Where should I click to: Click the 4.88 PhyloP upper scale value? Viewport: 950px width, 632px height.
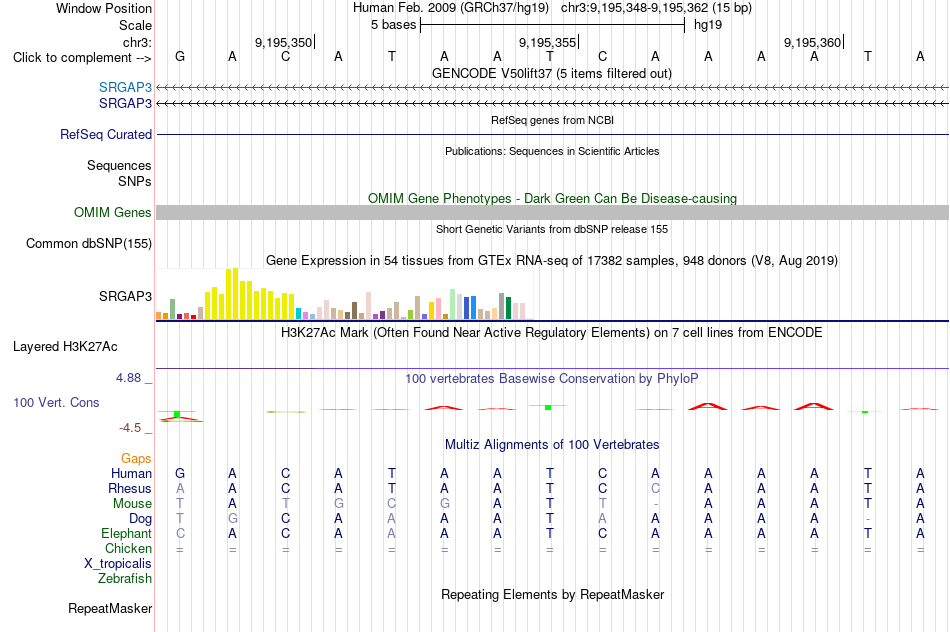coord(128,378)
